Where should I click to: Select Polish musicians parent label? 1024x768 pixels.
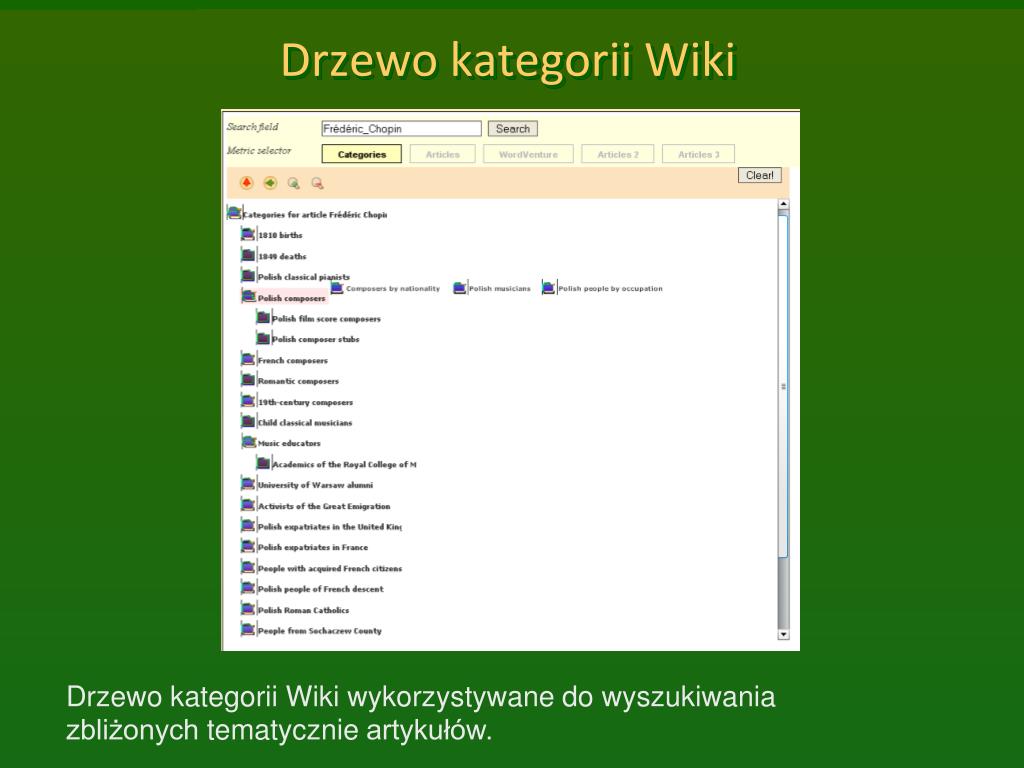pyautogui.click(x=500, y=288)
